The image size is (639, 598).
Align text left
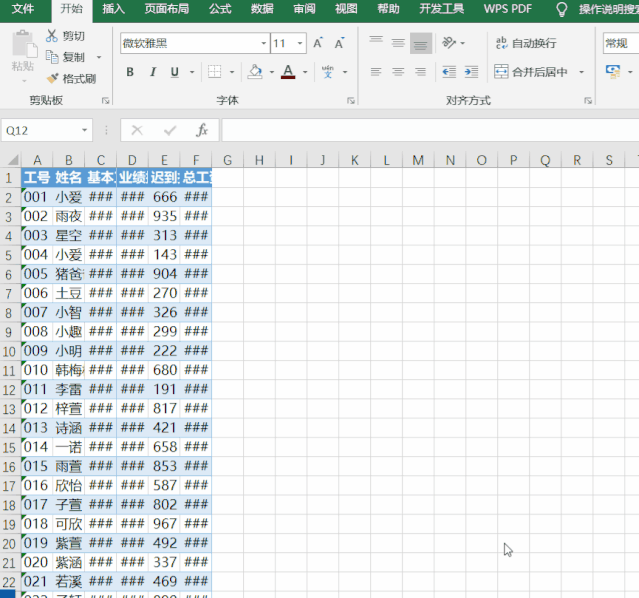(x=376, y=72)
